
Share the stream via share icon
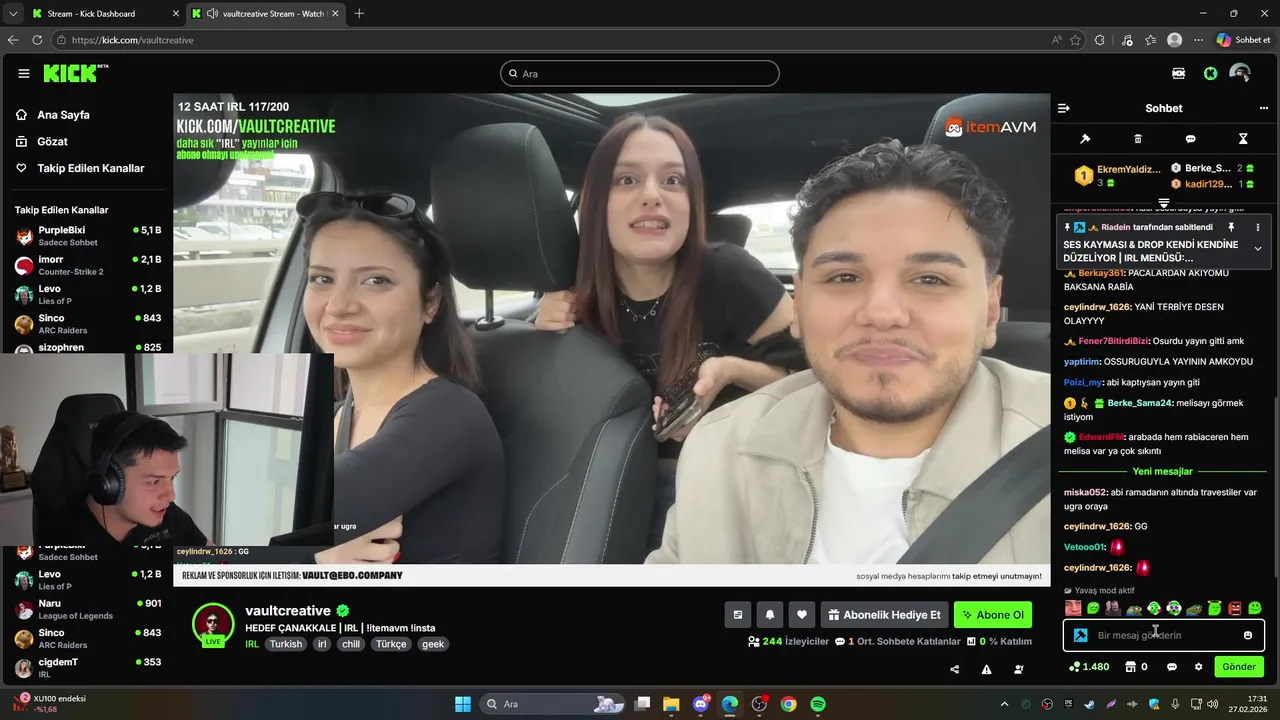point(954,669)
